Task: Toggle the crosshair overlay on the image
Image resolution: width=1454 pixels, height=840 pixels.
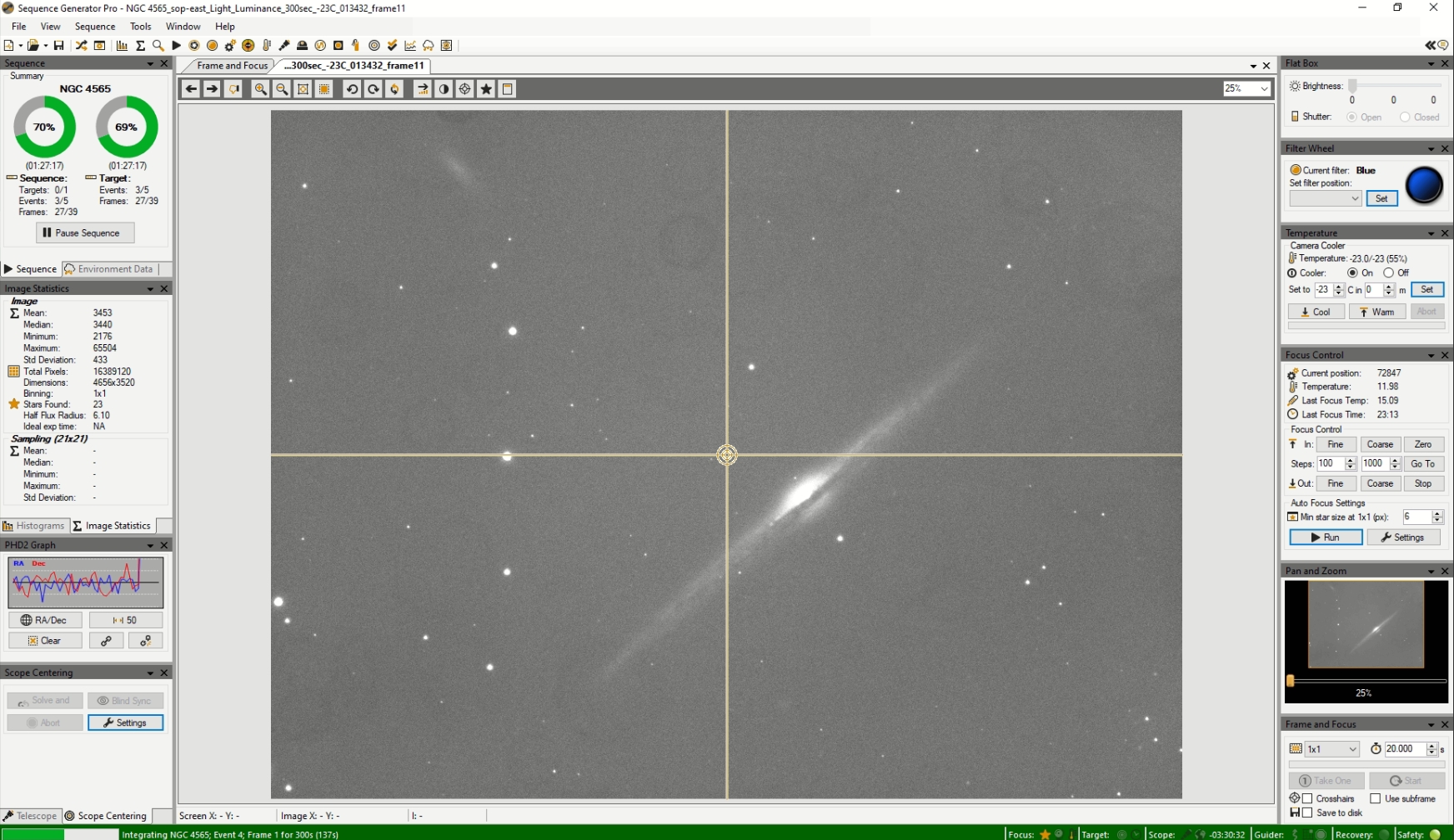Action: click(464, 89)
